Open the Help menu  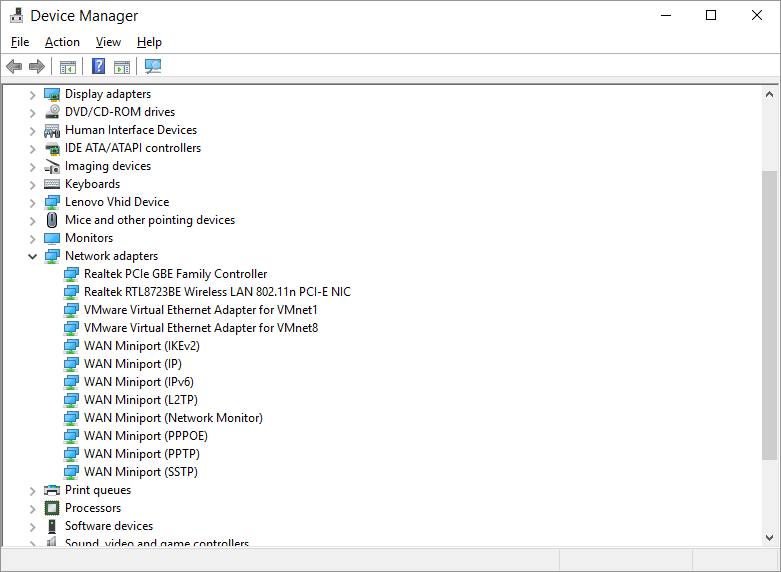click(149, 42)
